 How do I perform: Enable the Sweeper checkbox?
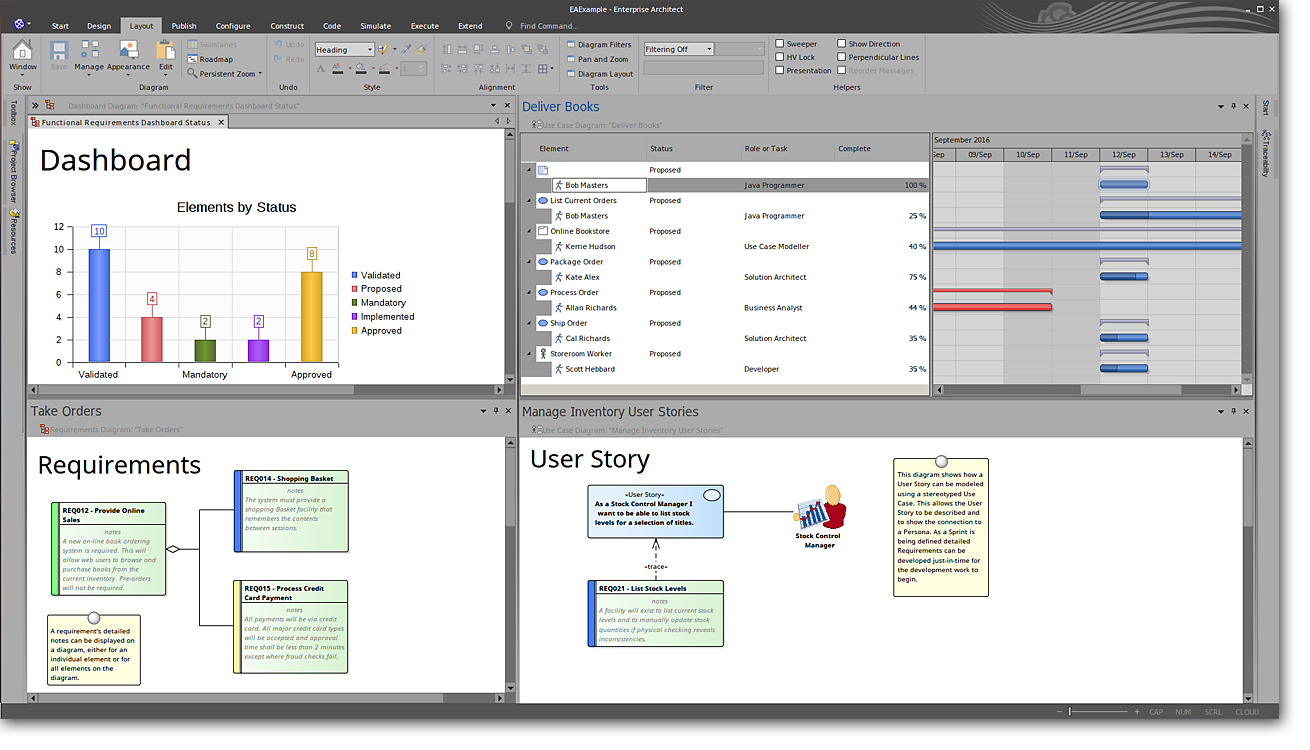(x=780, y=44)
